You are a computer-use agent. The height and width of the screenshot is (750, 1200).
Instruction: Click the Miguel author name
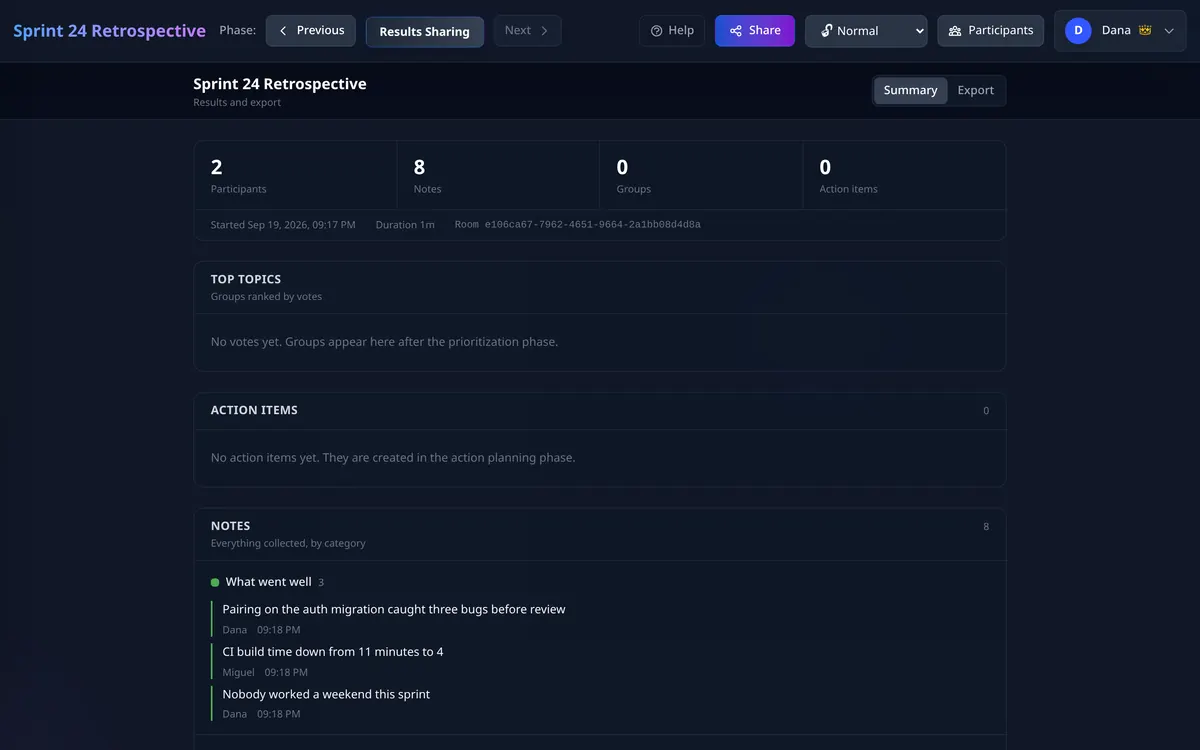point(238,673)
